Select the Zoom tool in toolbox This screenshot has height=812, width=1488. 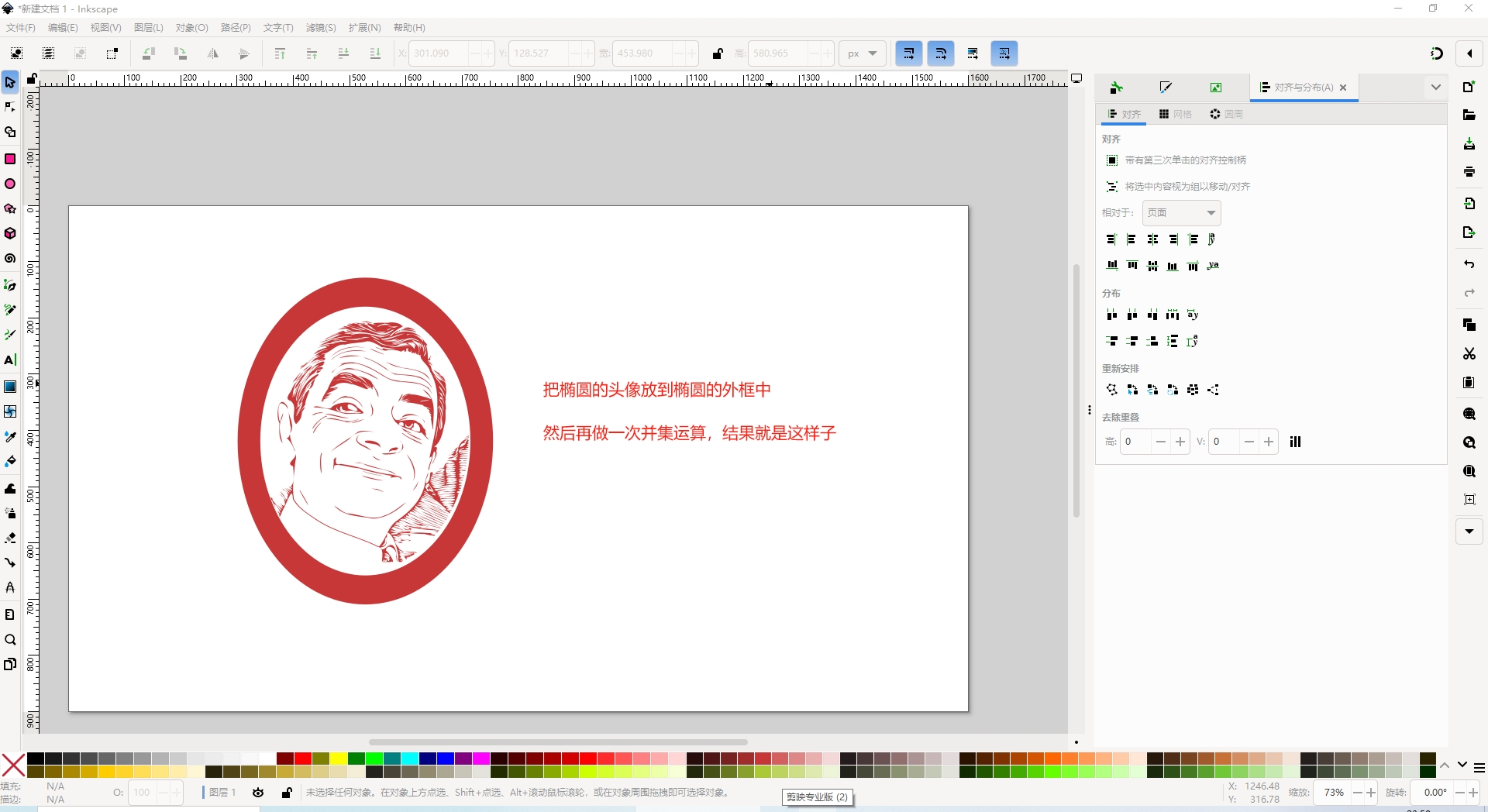pyautogui.click(x=10, y=640)
